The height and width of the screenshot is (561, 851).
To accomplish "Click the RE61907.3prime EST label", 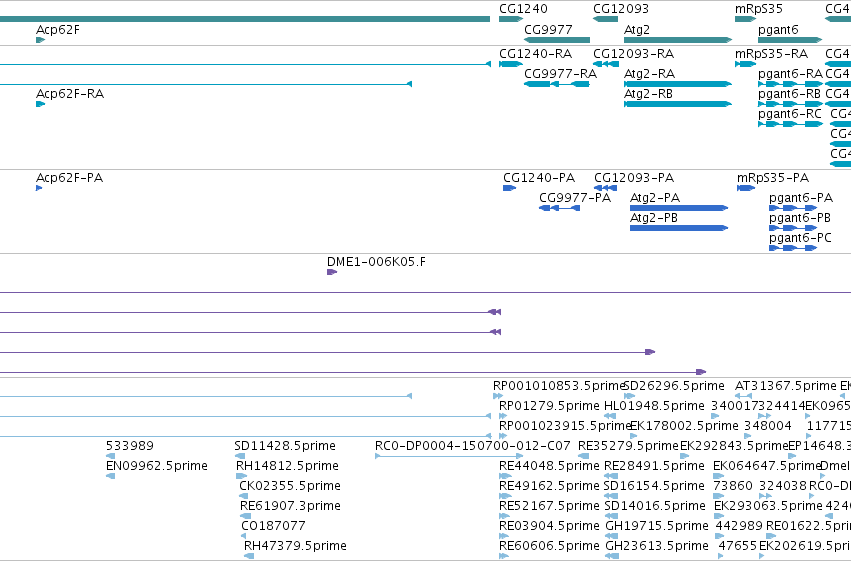I will click(290, 506).
